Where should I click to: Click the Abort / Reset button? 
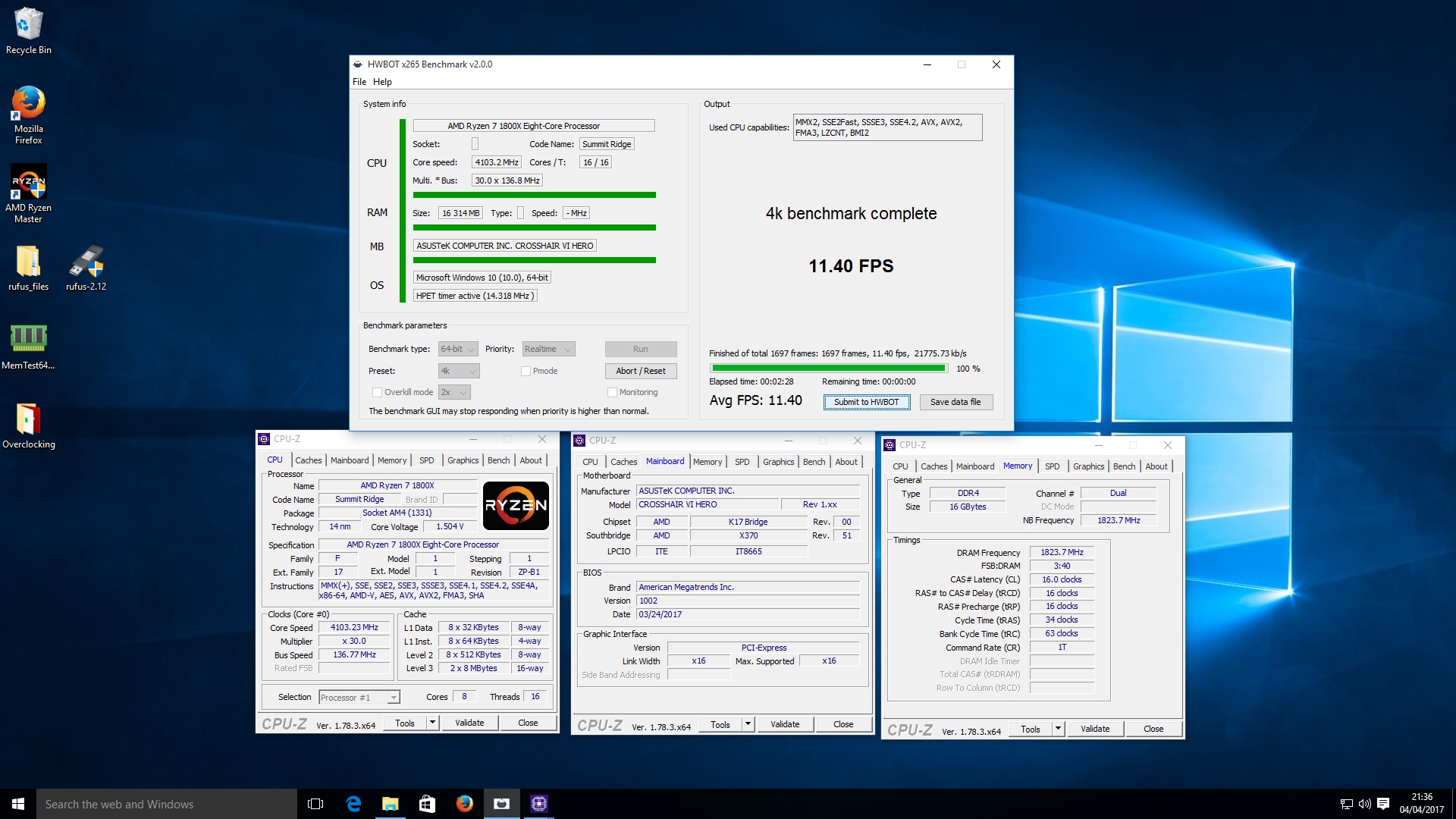click(x=641, y=372)
